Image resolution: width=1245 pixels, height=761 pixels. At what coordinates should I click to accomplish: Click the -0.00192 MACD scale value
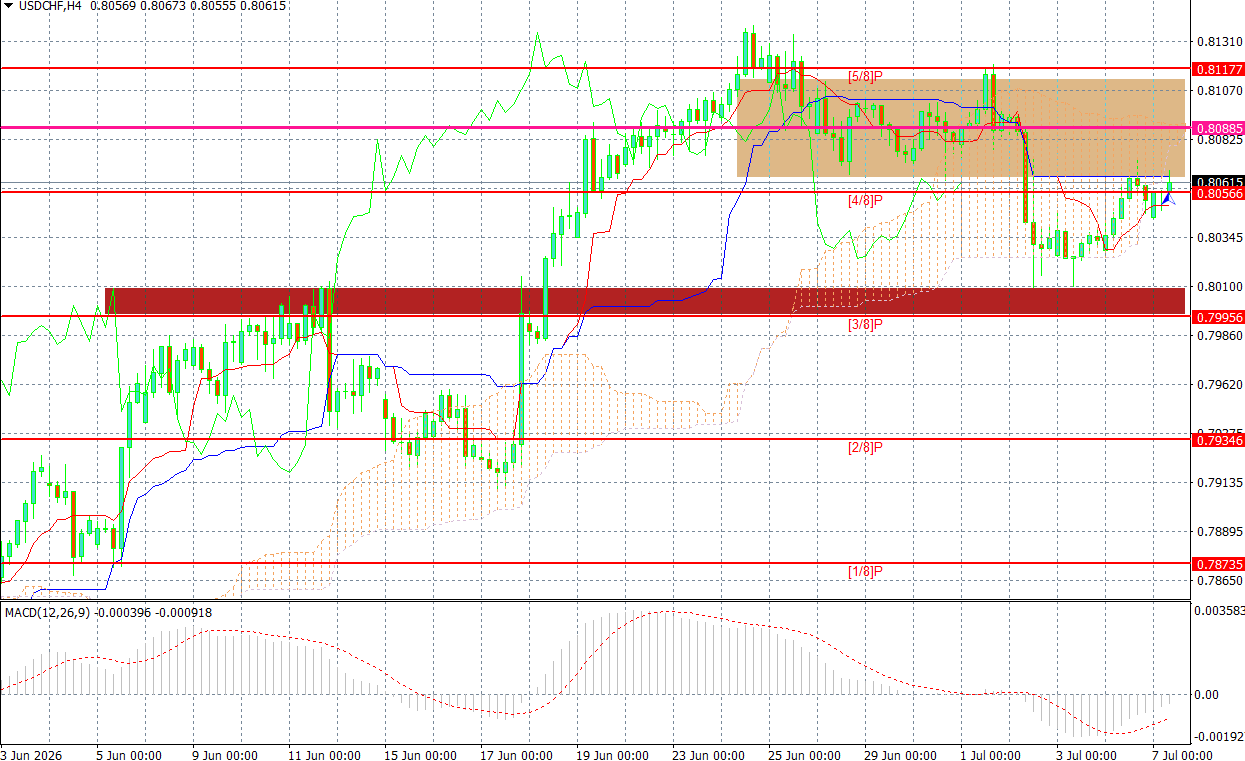coord(1220,736)
